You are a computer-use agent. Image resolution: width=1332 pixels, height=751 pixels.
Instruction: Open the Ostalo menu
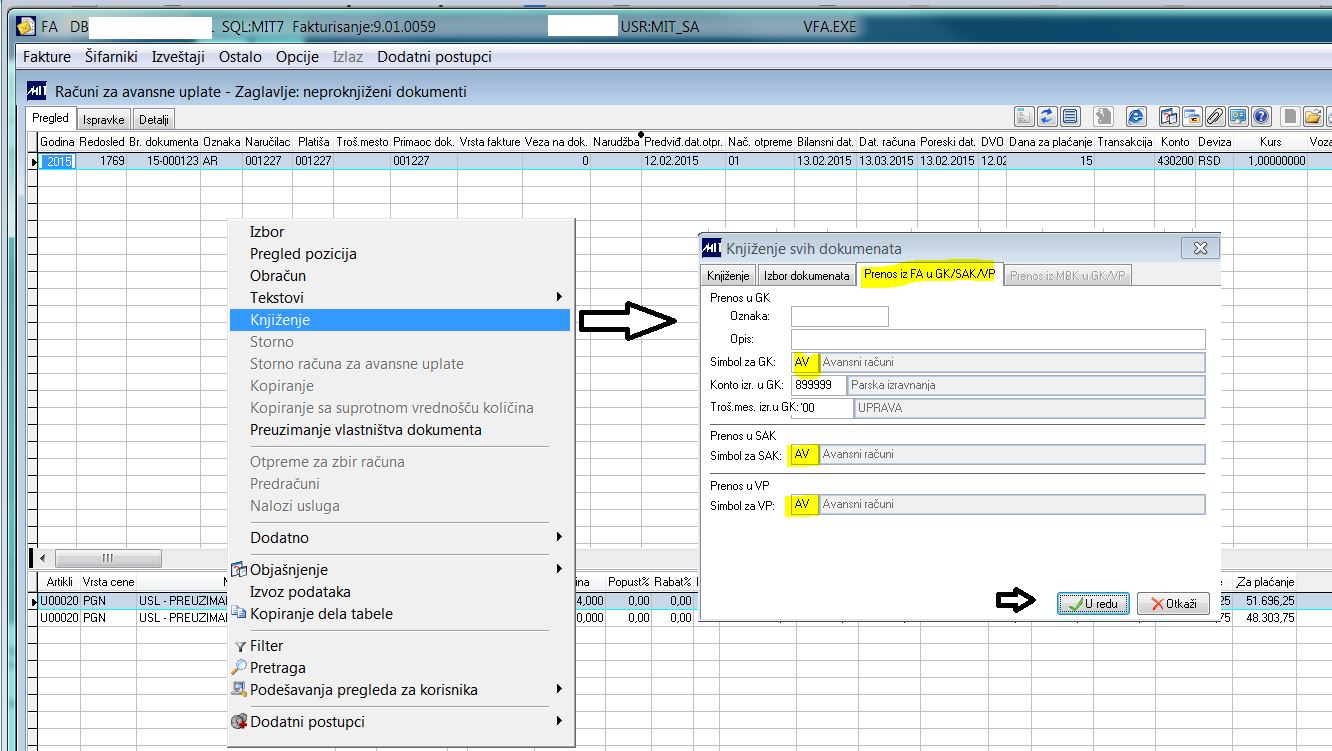click(x=240, y=57)
